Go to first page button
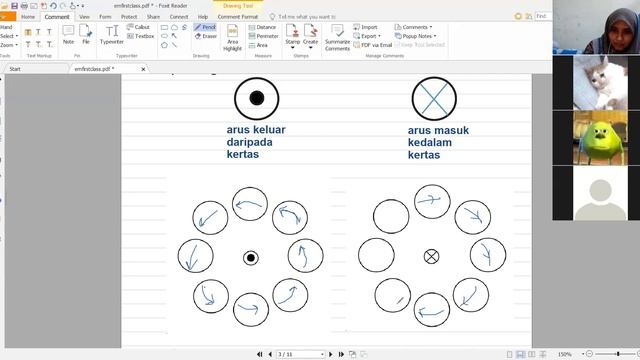The image size is (640, 360). tap(260, 354)
